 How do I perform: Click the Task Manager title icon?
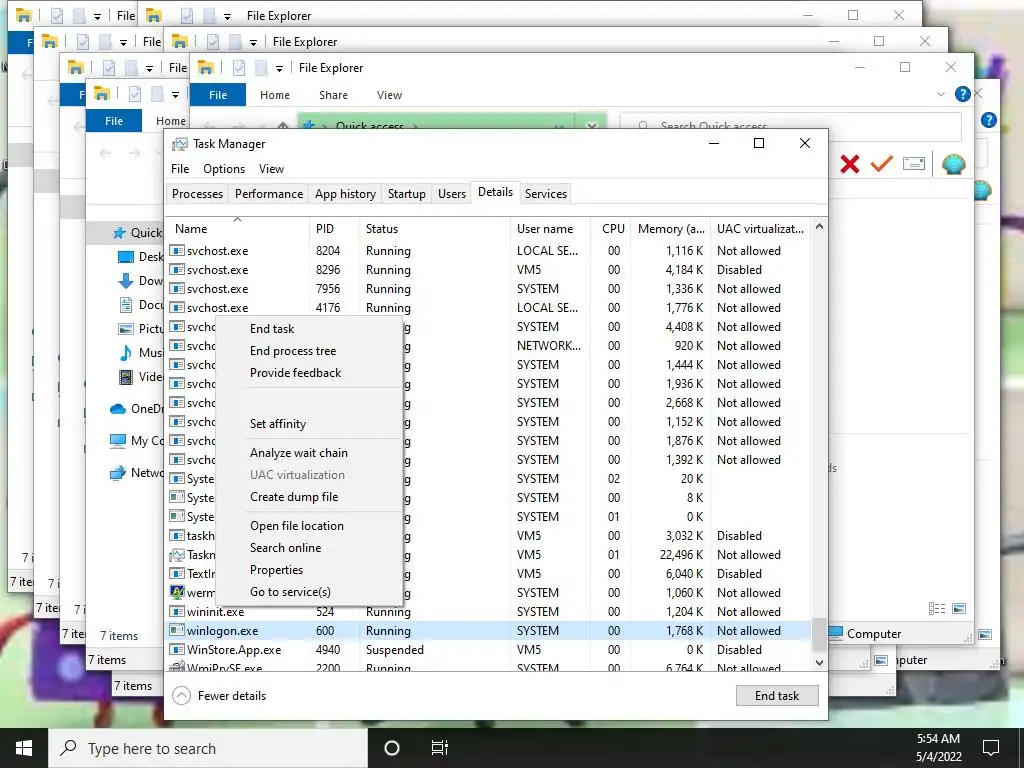pyautogui.click(x=180, y=144)
